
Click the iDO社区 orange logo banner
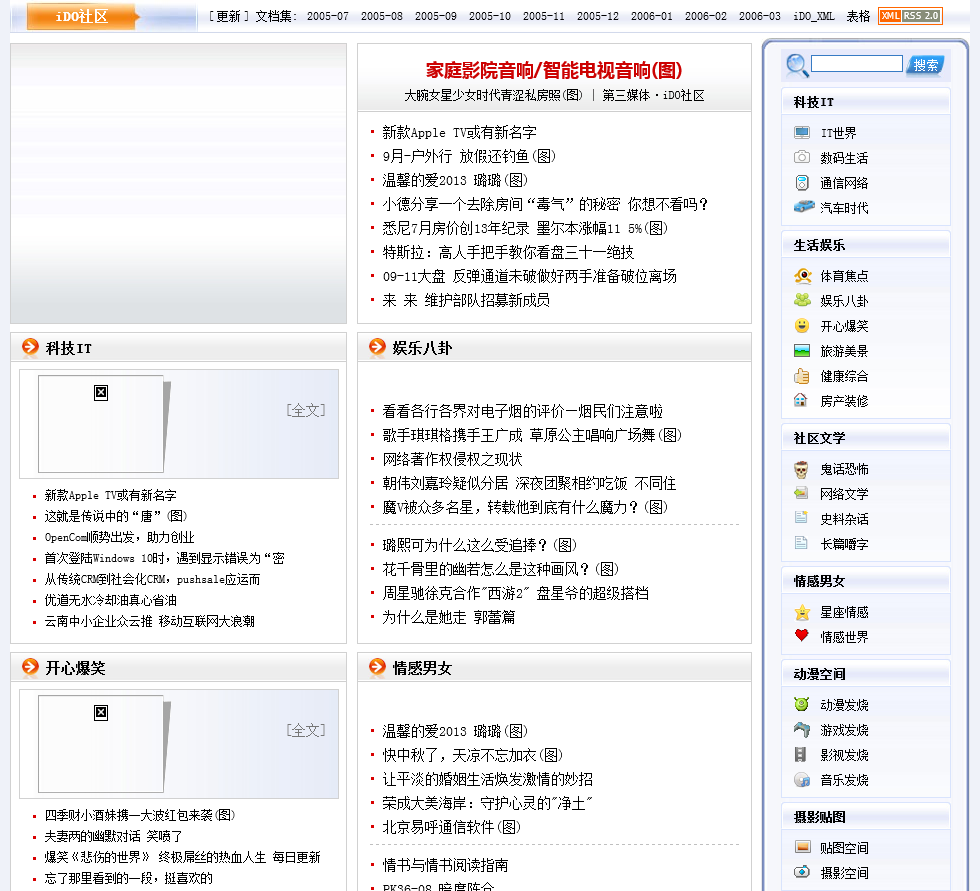81,16
